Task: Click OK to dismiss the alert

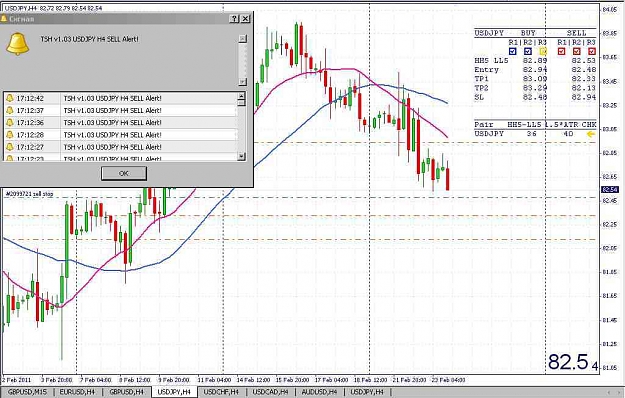Action: [x=124, y=173]
